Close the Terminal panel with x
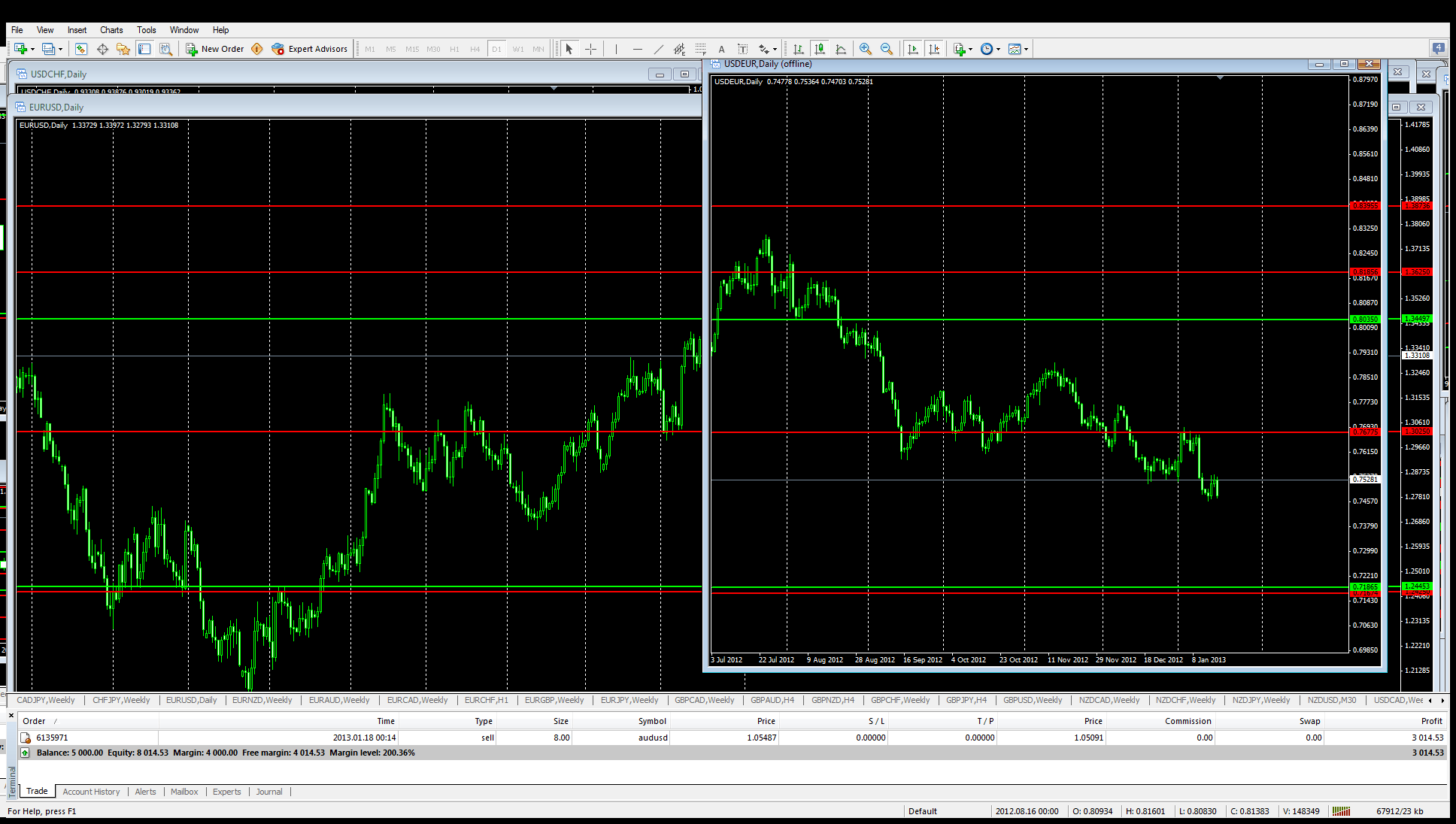 (x=11, y=715)
